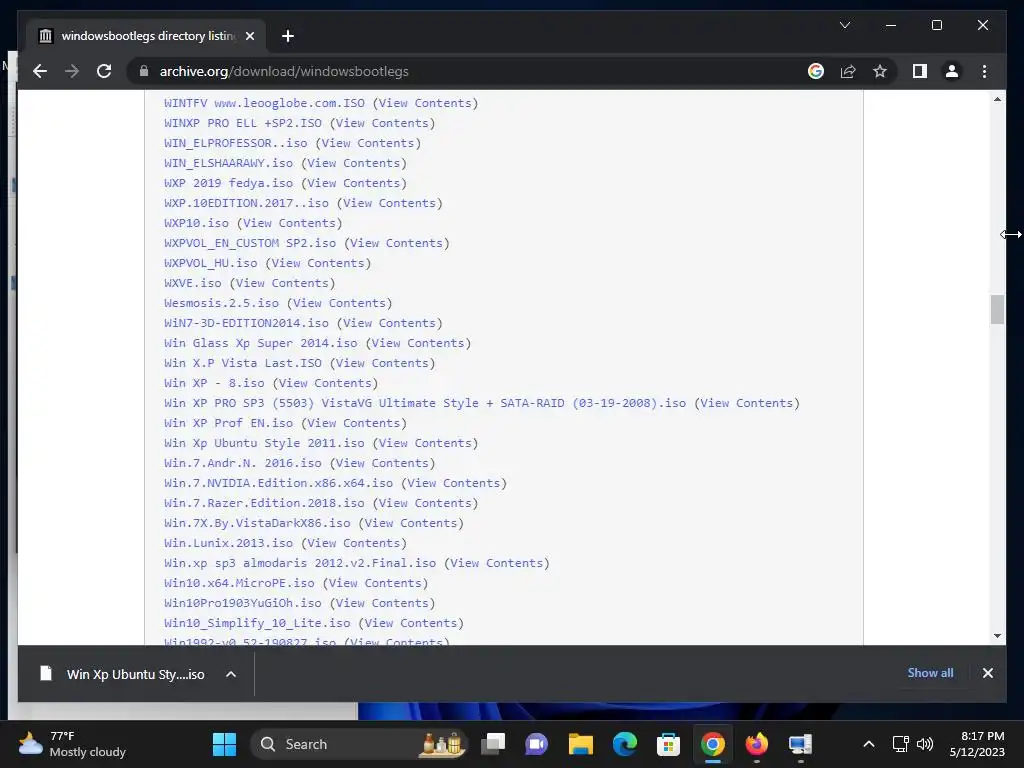This screenshot has width=1024, height=768.
Task: Switch to Firefox in the taskbar
Action: coord(756,744)
